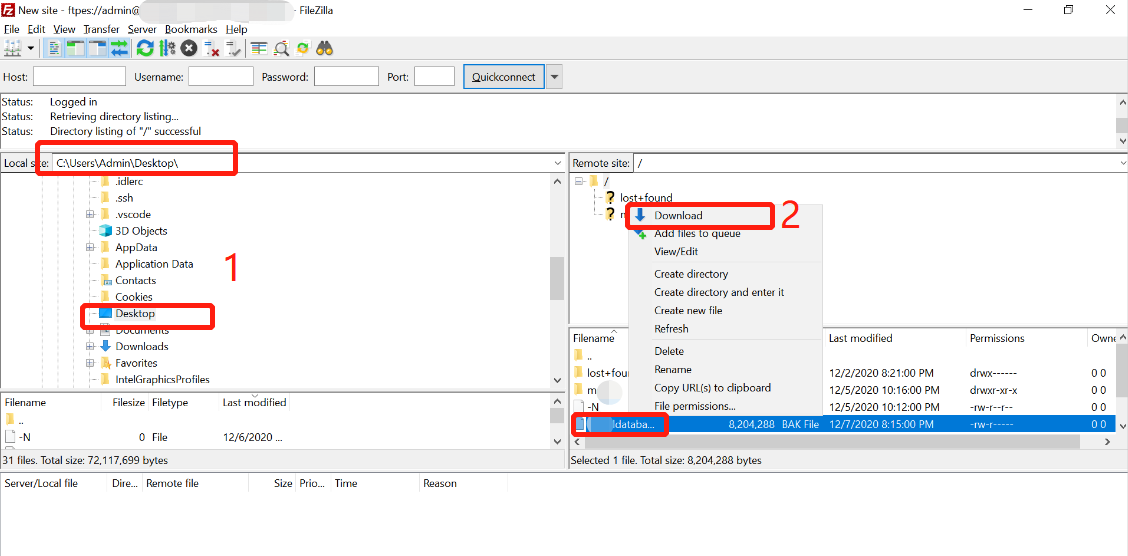Toggle transfer queue display
Image resolution: width=1128 pixels, height=556 pixels.
coord(119,48)
